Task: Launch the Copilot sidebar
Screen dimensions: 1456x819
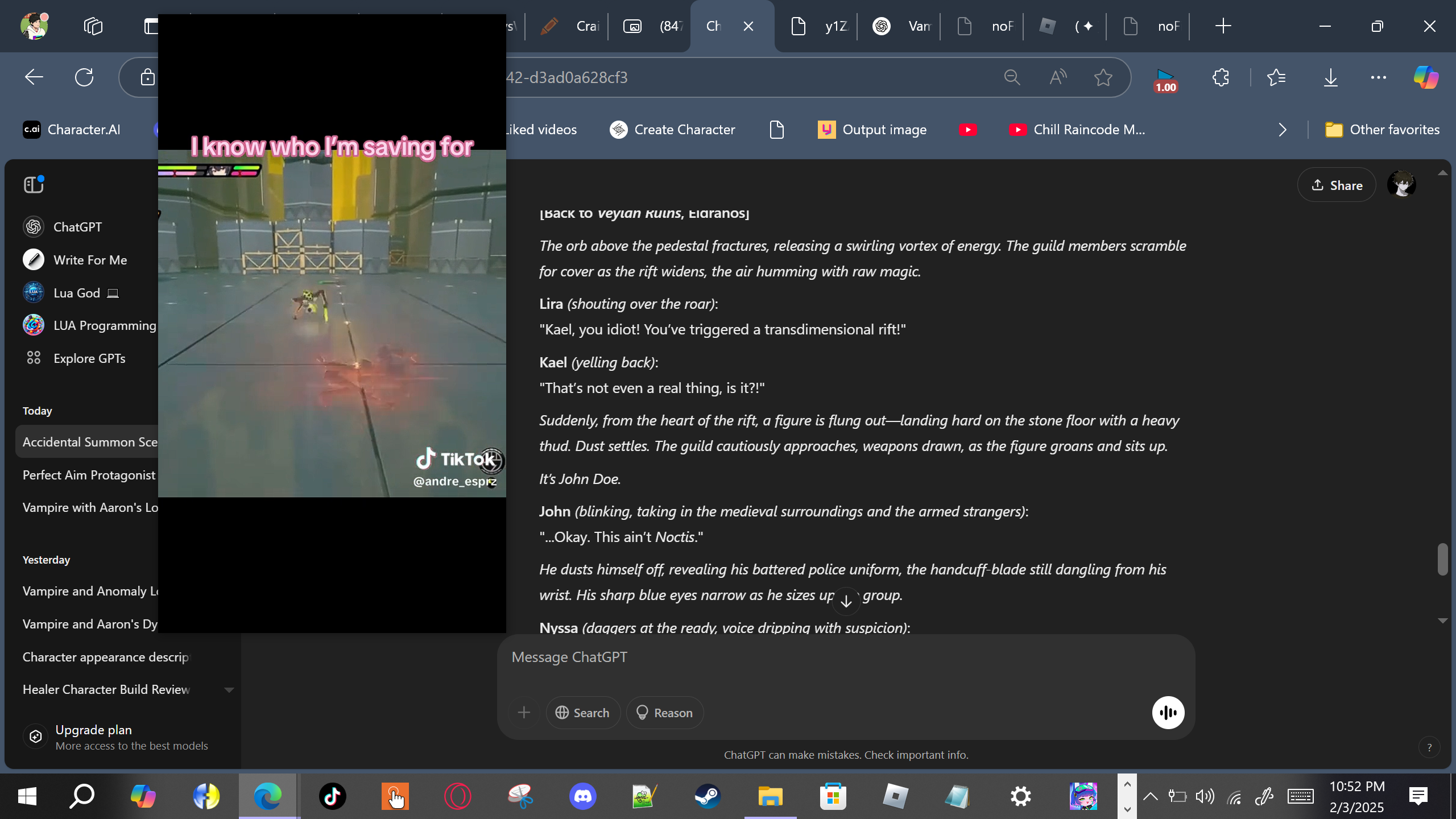Action: 1426,77
